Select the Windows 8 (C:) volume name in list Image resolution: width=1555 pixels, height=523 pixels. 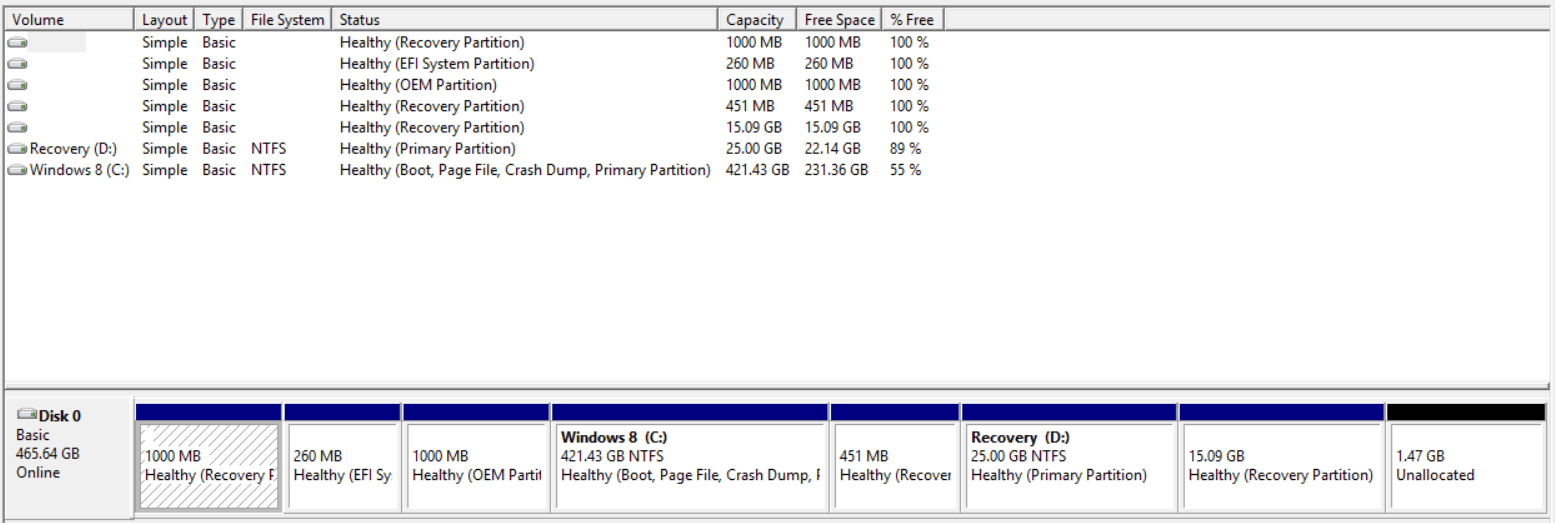(x=80, y=170)
